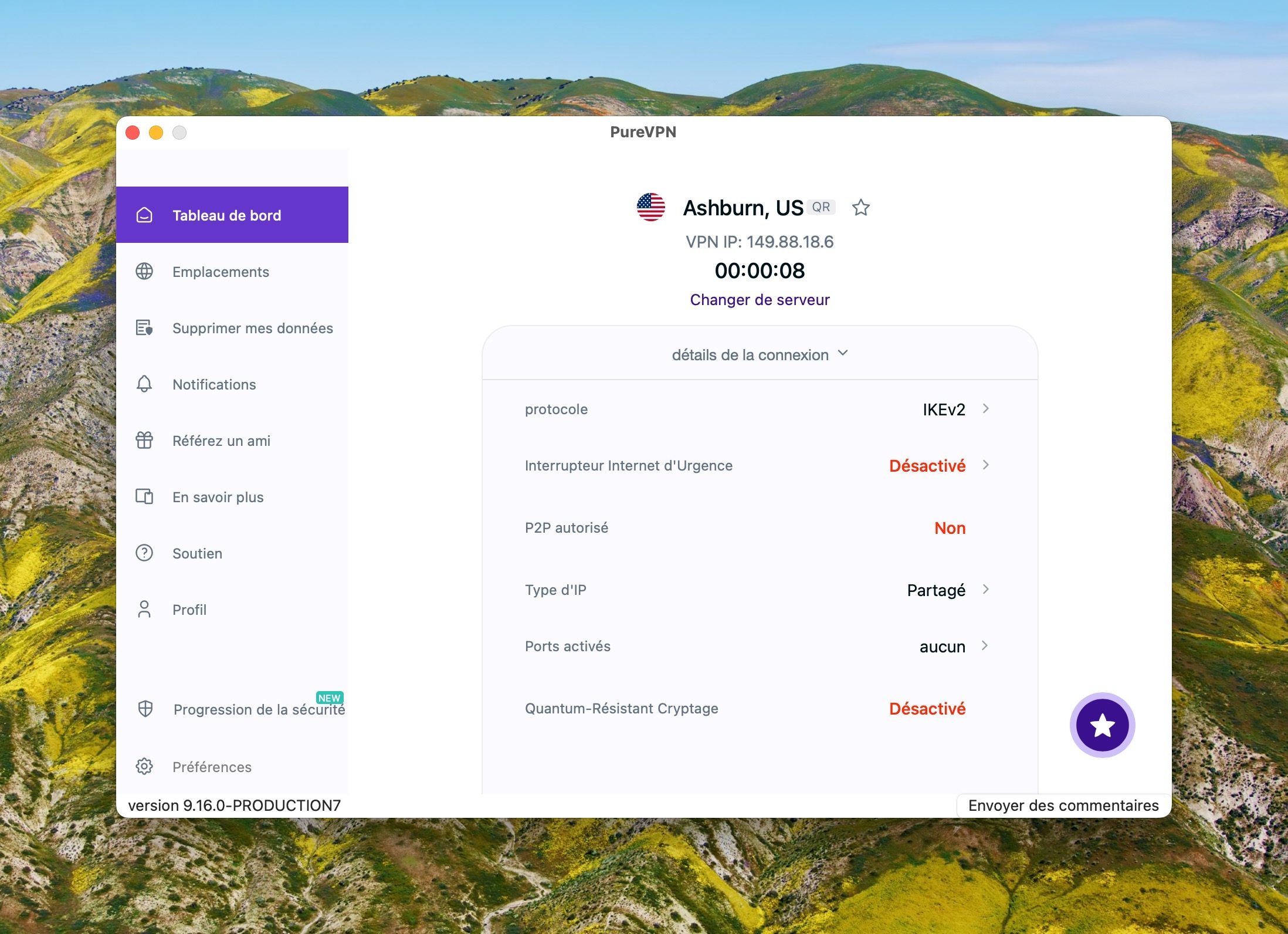Open Notifications in sidebar
1288x934 pixels.
click(x=232, y=384)
